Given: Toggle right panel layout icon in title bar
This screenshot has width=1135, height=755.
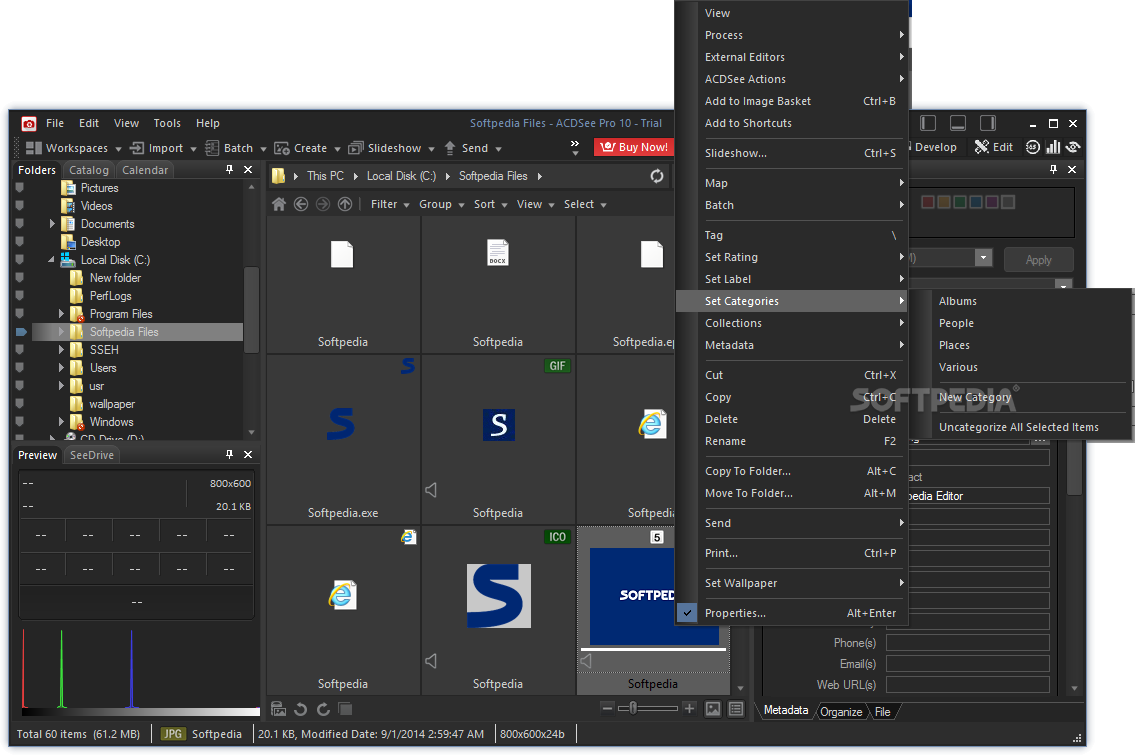Looking at the screenshot, I should 988,123.
